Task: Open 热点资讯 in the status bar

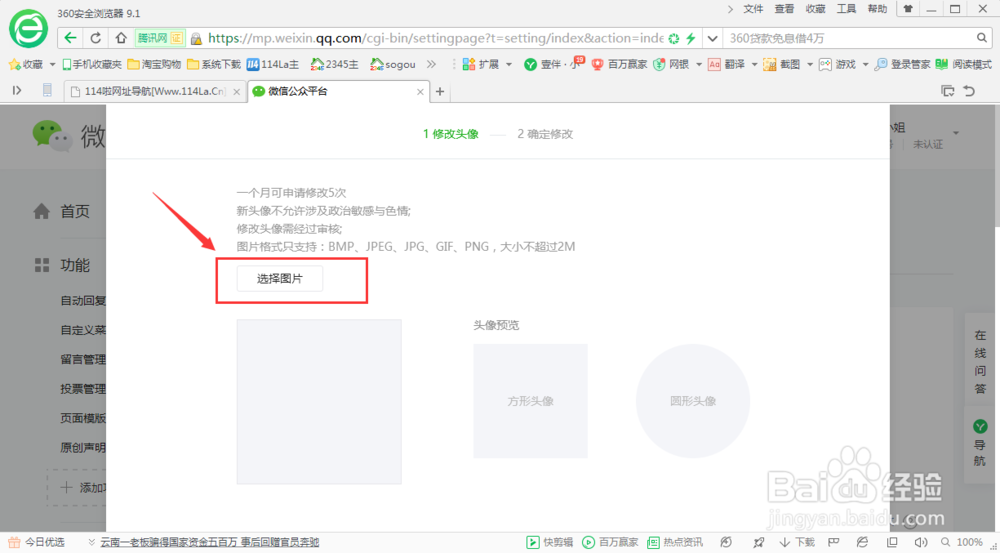Action: tap(675, 542)
